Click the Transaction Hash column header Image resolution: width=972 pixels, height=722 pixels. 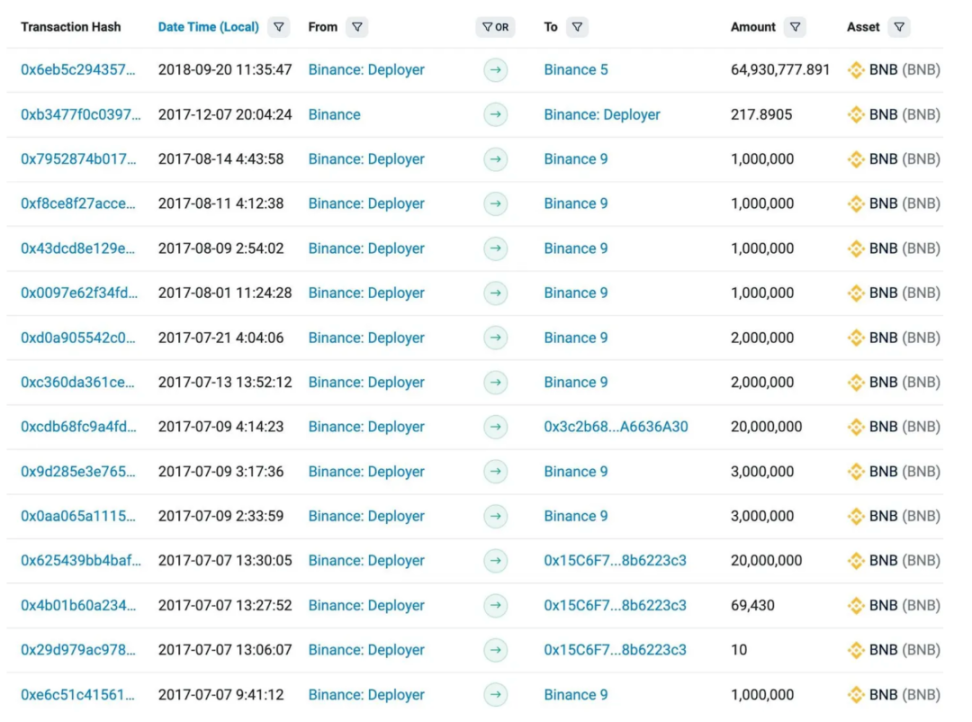[x=71, y=27]
